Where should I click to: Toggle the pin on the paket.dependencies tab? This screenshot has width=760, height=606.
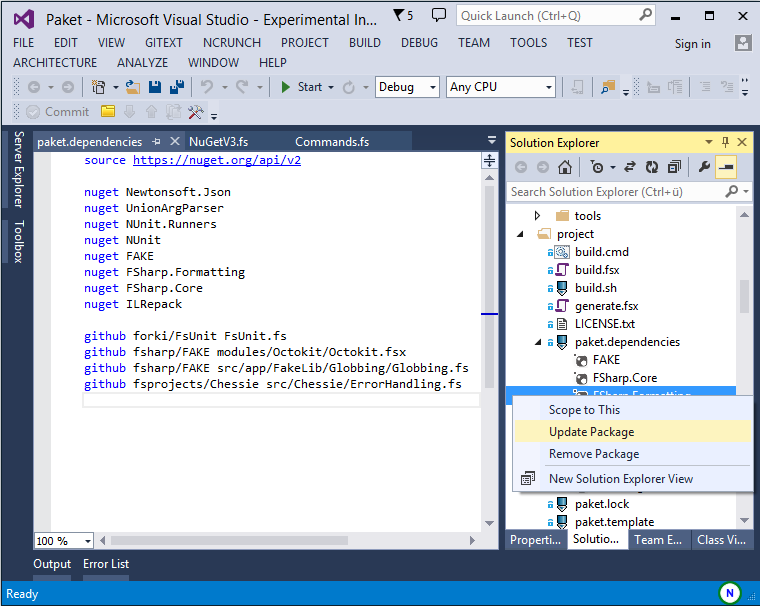(156, 142)
